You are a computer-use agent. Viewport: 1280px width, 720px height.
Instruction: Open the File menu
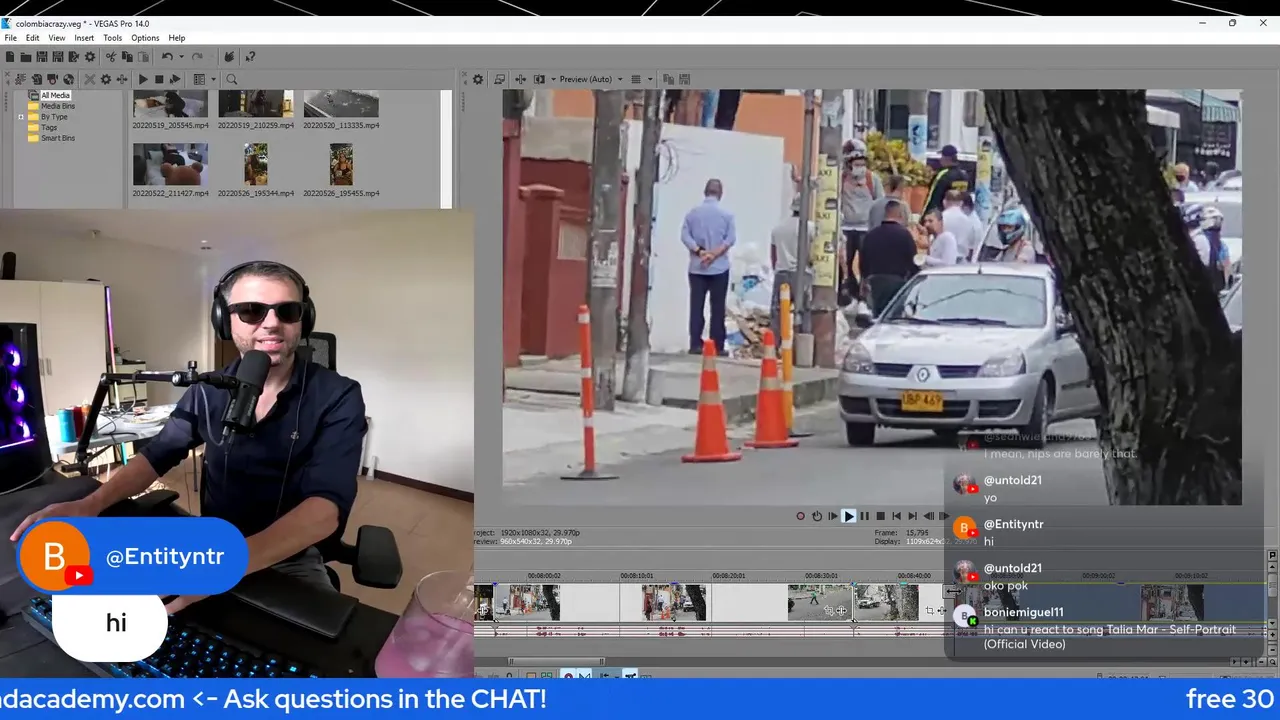[x=10, y=38]
